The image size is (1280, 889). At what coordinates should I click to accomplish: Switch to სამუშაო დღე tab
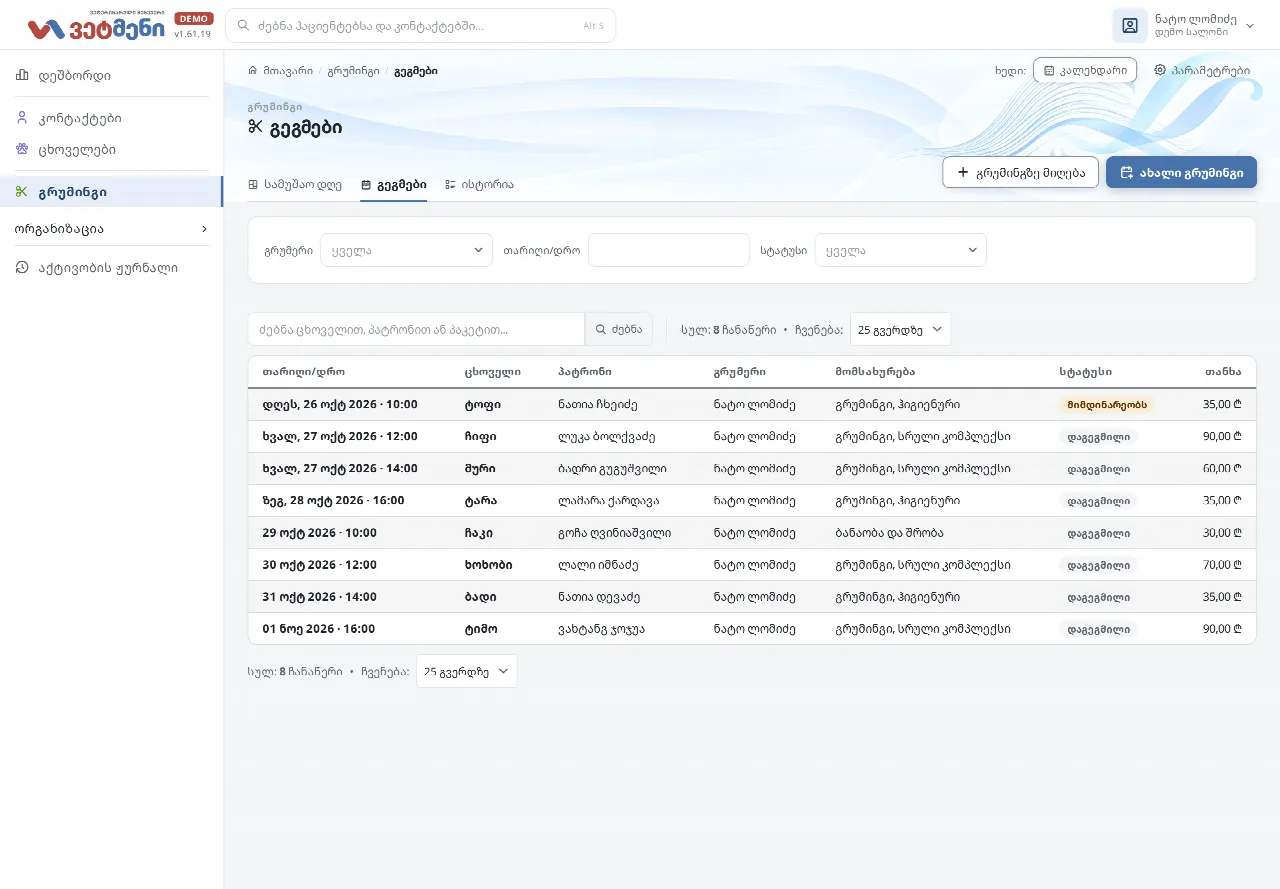295,185
